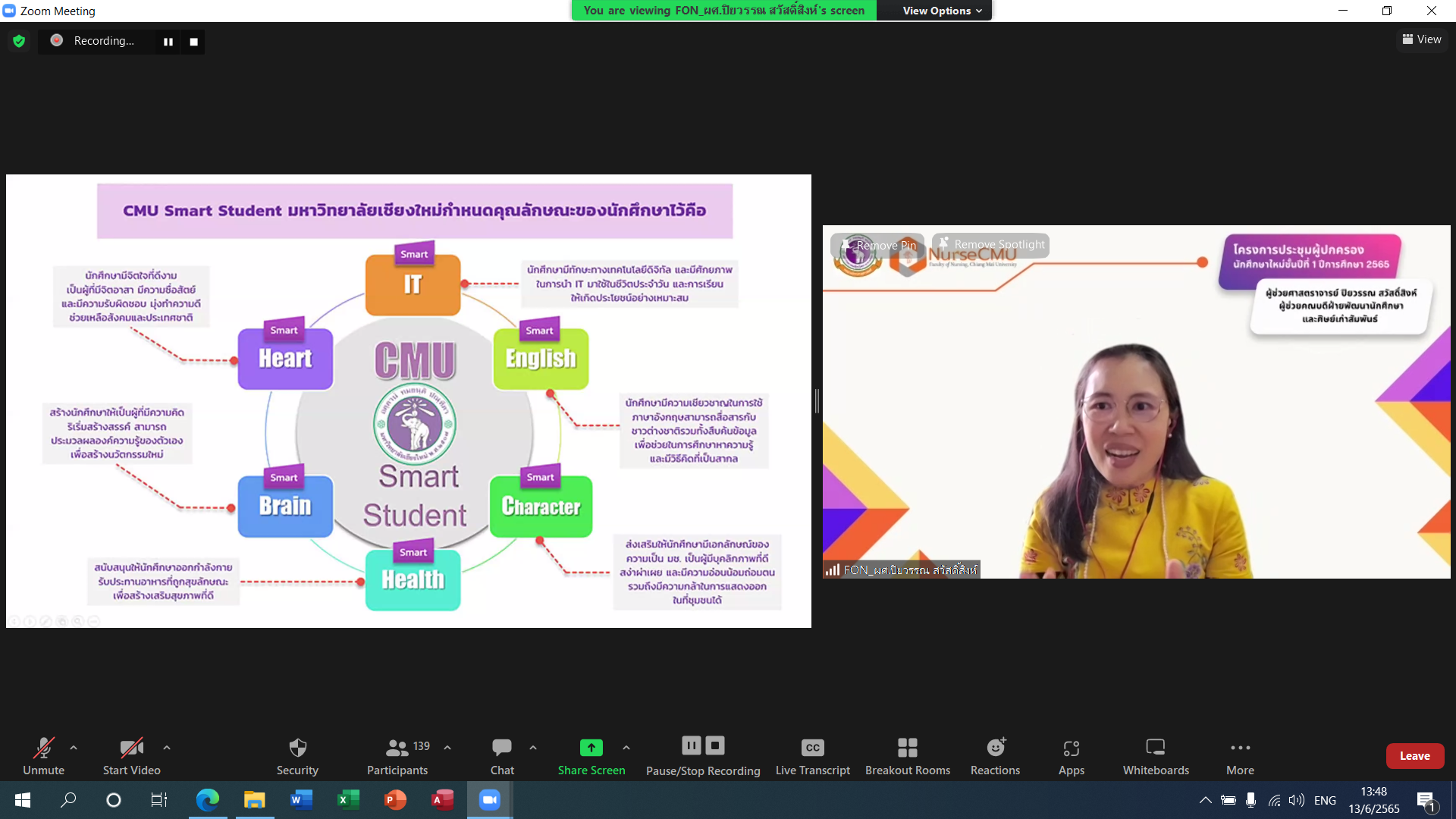
Task: Open the More options menu
Action: coord(1241,756)
